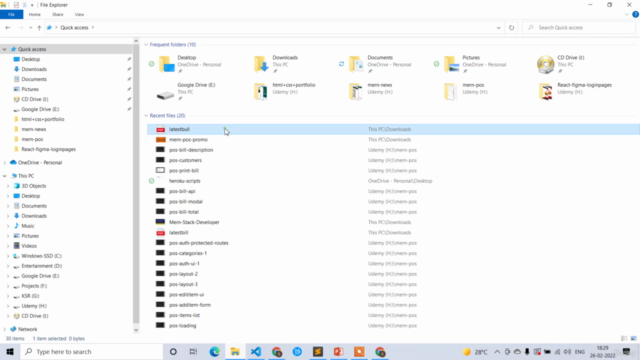Open Sublime Text from taskbar
Screen dimensions: 640x360
pyautogui.click(x=318, y=351)
